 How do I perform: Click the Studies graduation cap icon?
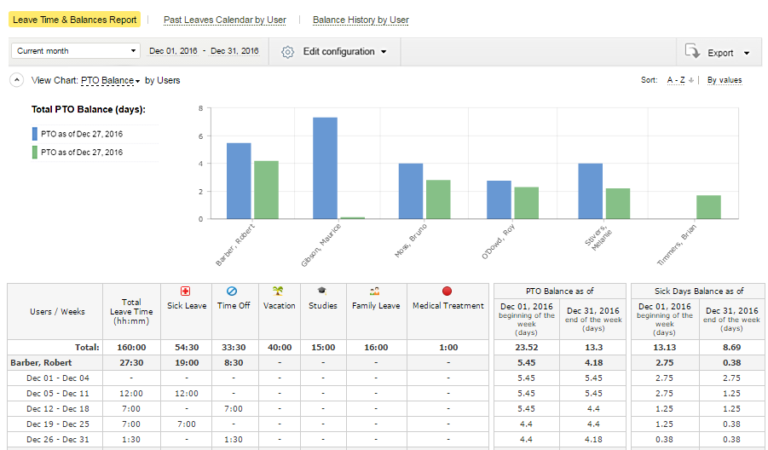[x=322, y=290]
